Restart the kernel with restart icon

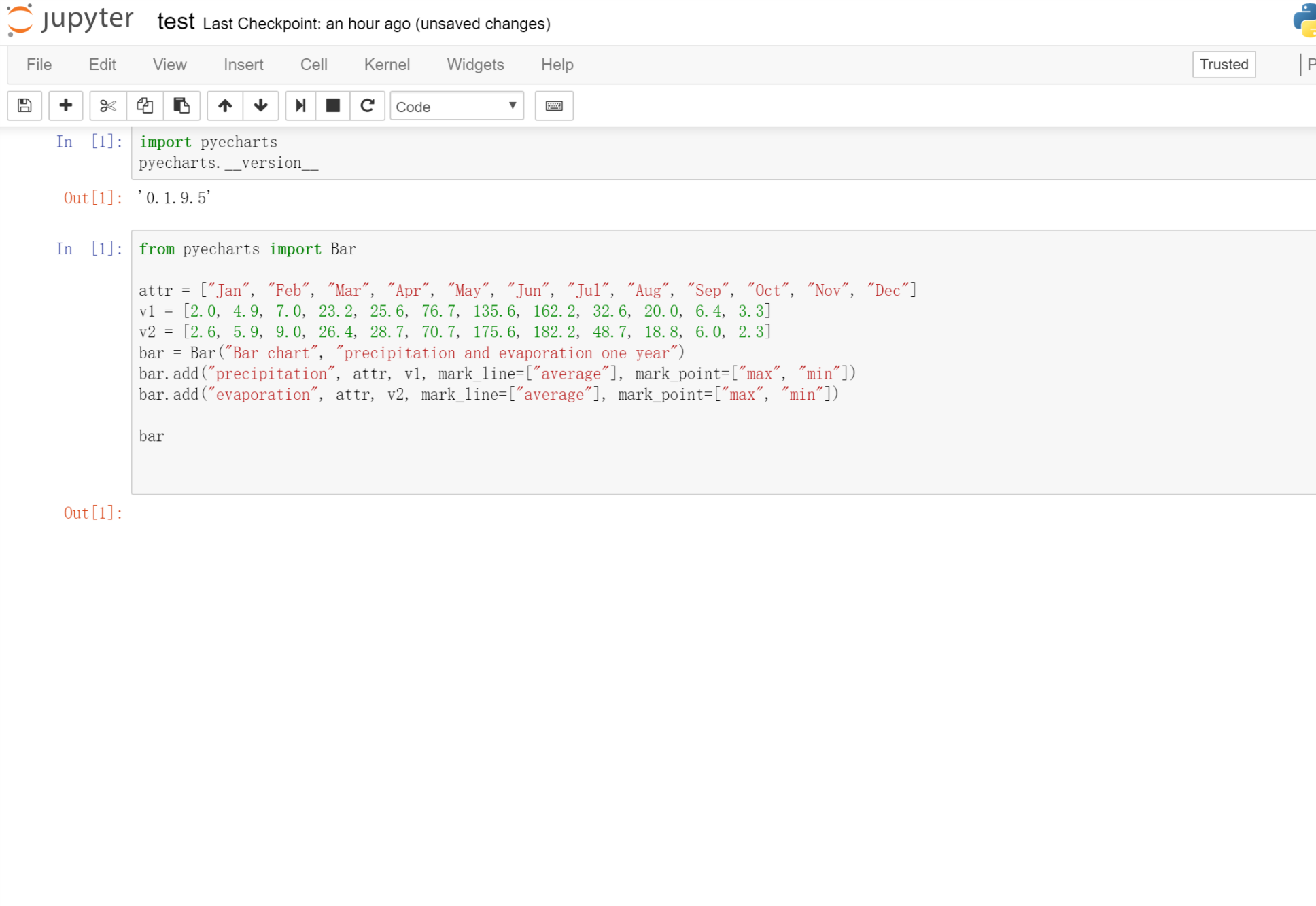click(x=368, y=106)
